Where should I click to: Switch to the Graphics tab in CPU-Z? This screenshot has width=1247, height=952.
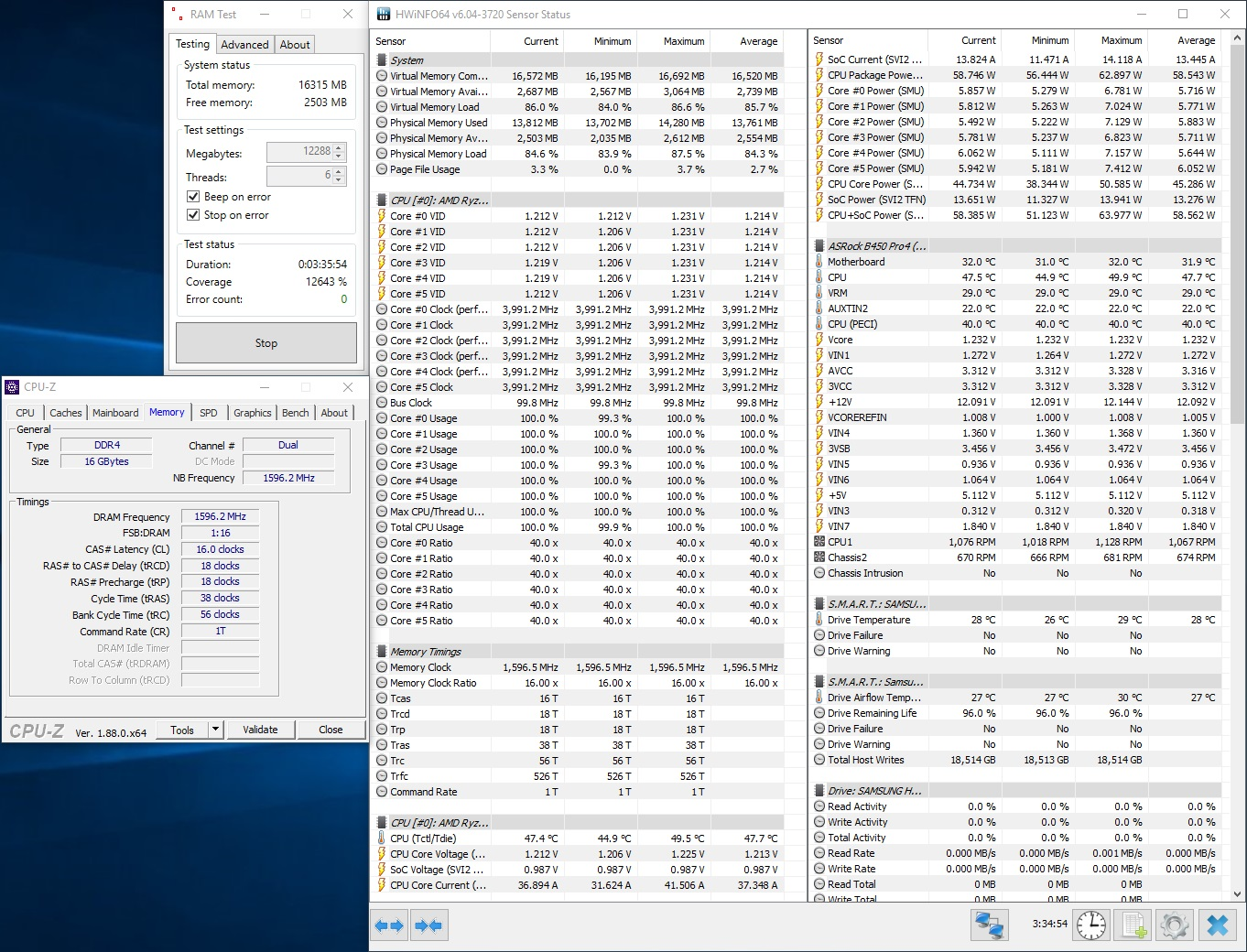coord(253,413)
